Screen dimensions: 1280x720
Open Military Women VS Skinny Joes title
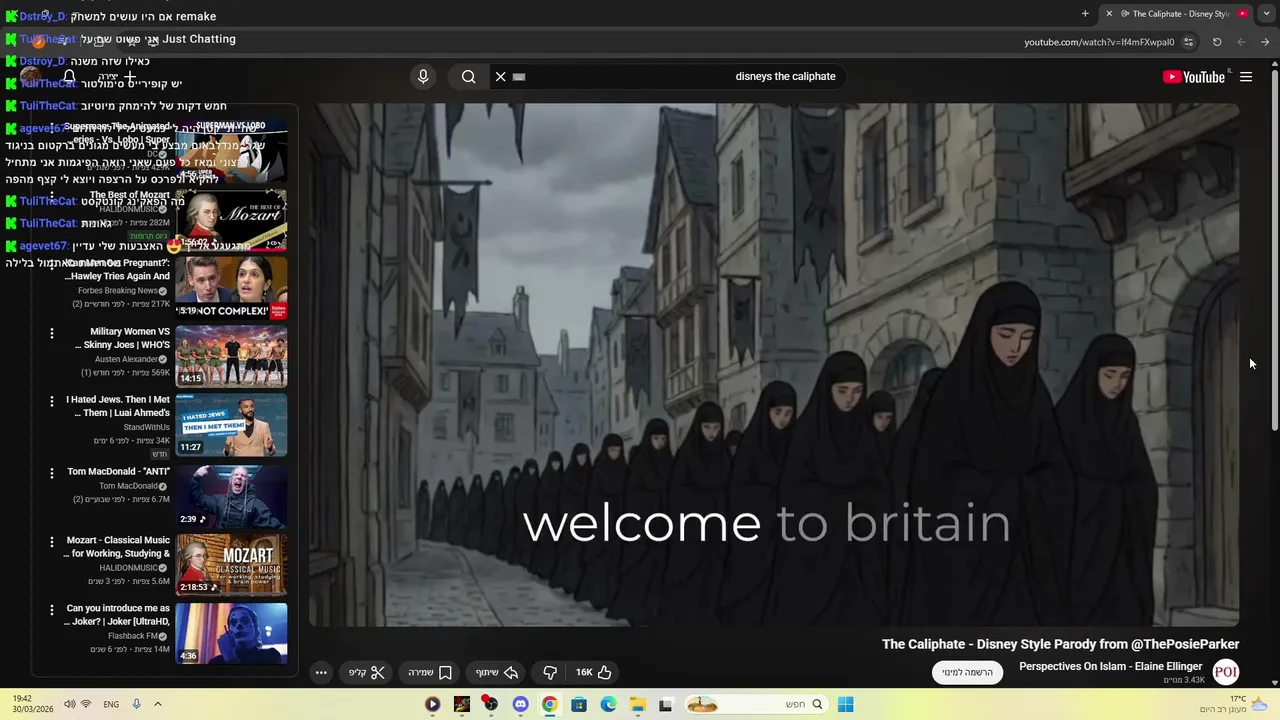point(122,338)
